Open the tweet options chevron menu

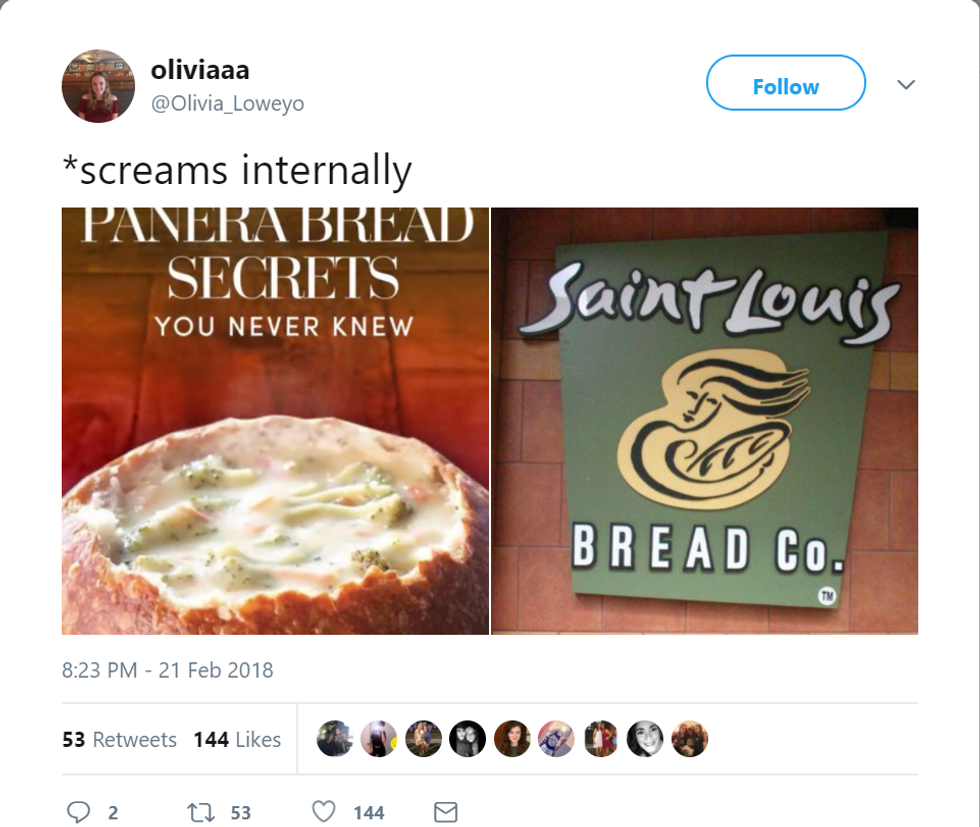pyautogui.click(x=906, y=85)
